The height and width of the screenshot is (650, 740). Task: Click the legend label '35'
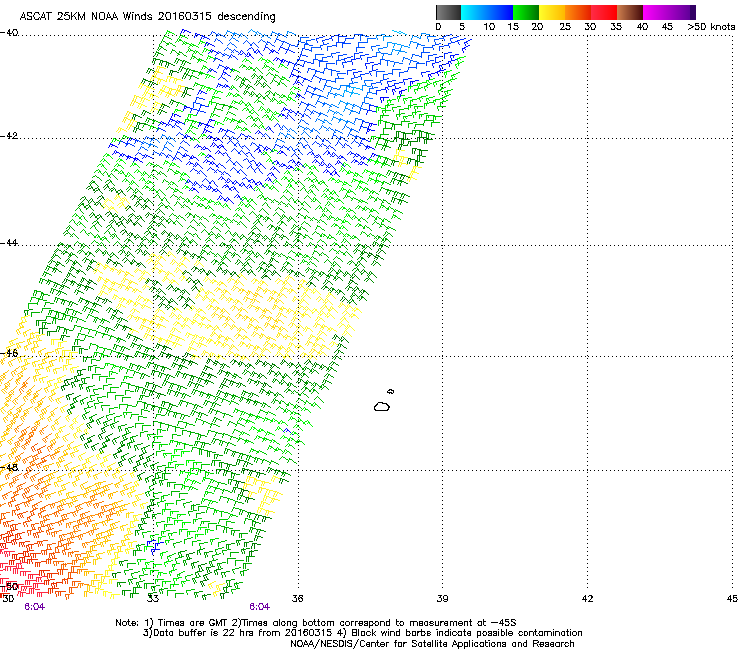(x=616, y=27)
